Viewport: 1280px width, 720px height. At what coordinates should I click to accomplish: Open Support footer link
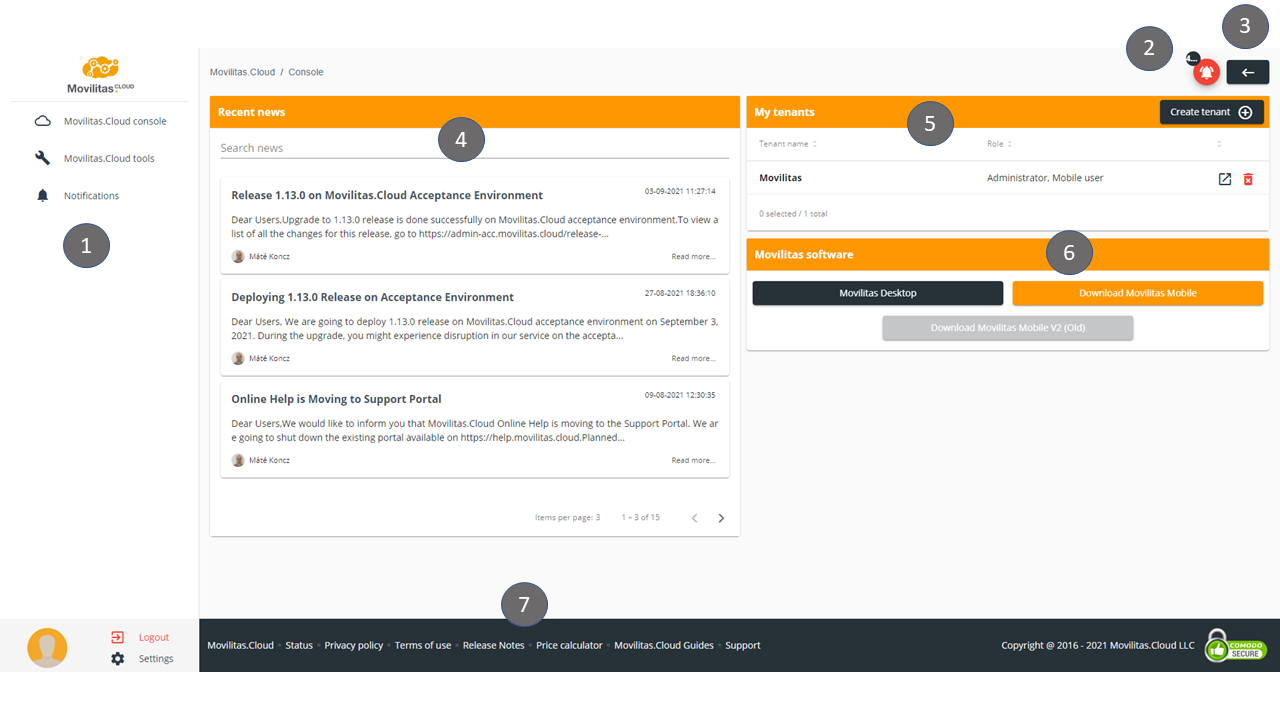click(x=743, y=645)
